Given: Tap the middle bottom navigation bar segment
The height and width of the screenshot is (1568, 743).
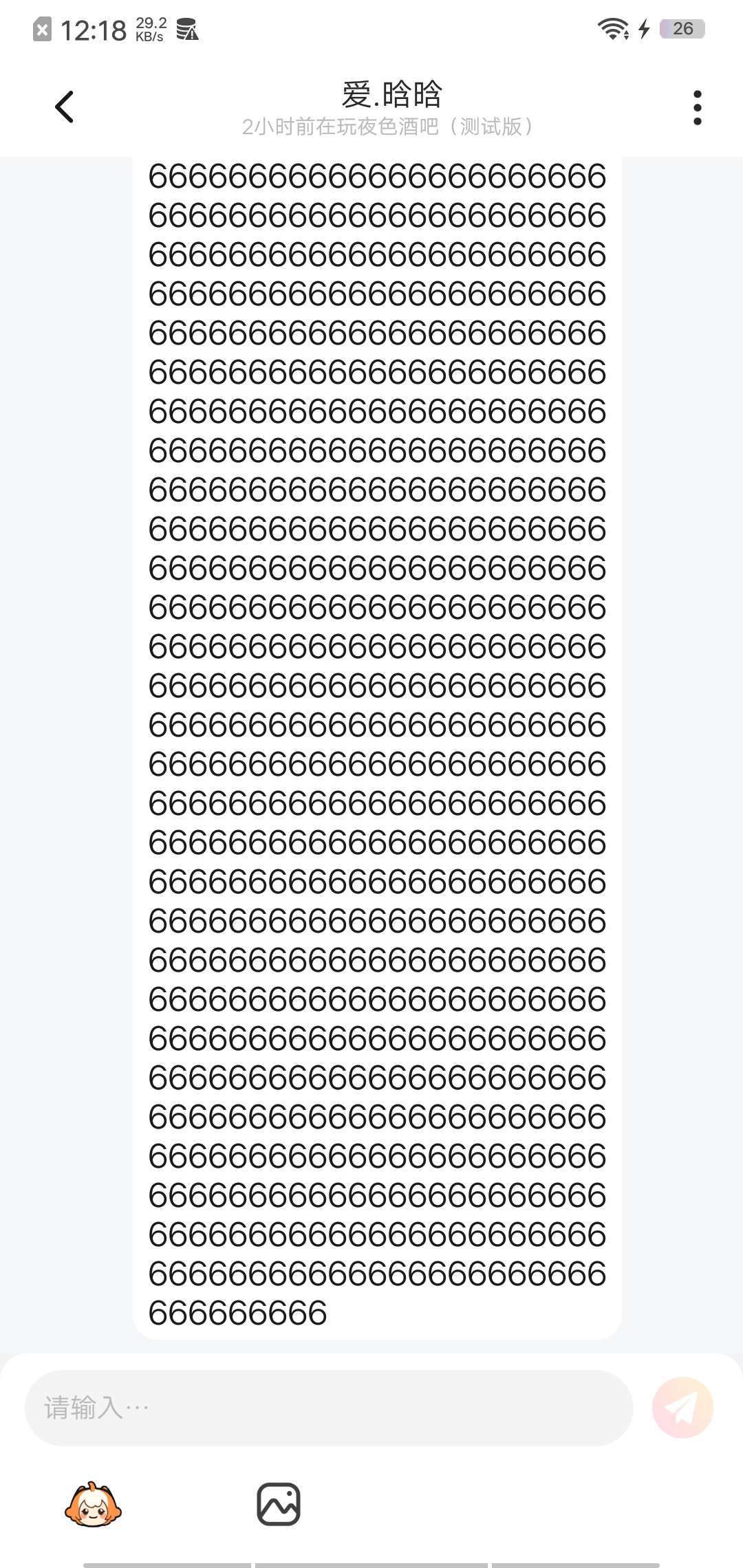Looking at the screenshot, I should pos(371,1565).
